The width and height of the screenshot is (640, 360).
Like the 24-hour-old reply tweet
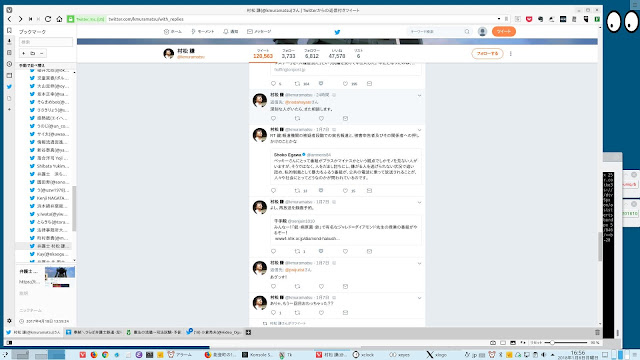coord(321,118)
